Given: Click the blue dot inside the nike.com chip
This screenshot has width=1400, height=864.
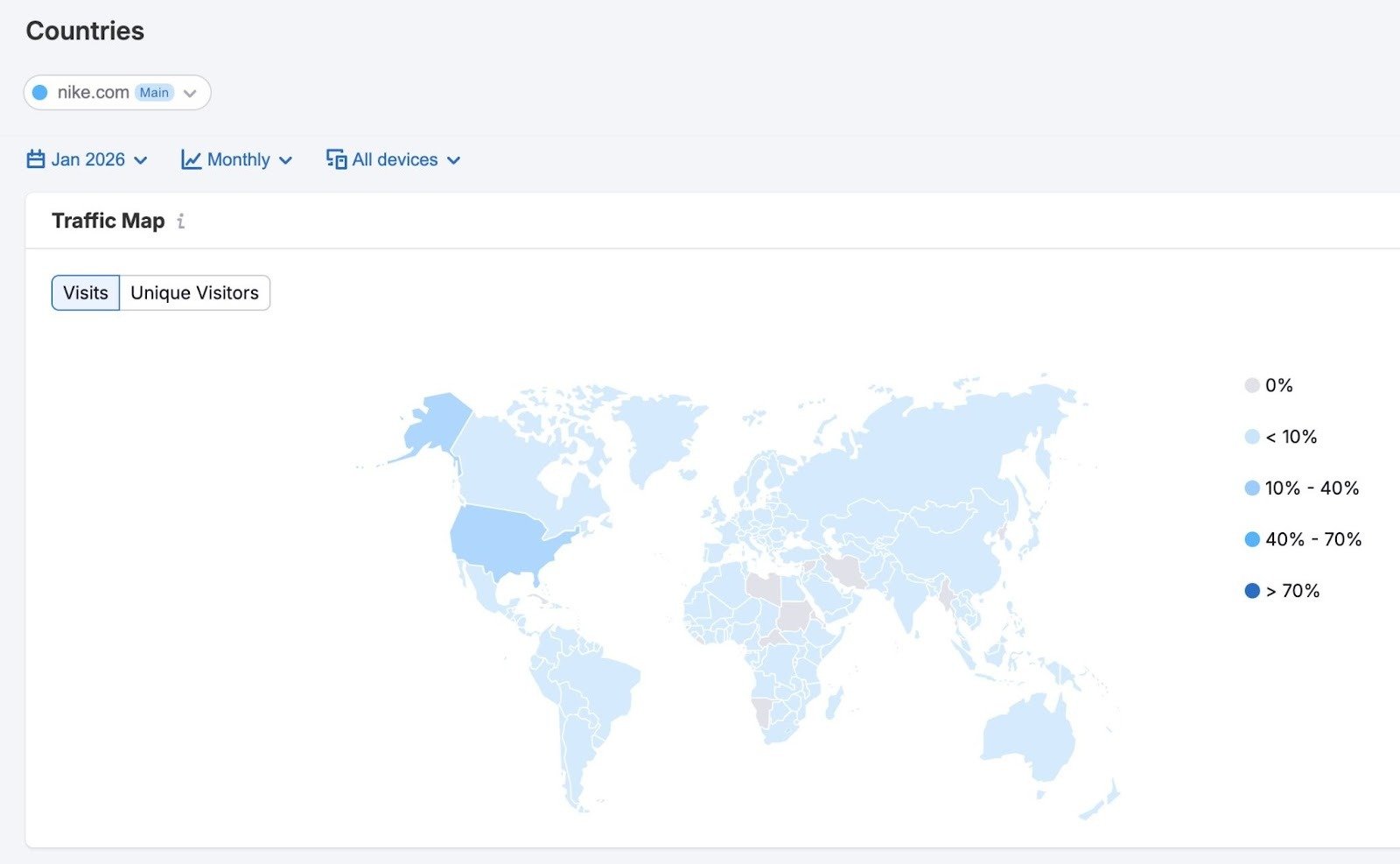Looking at the screenshot, I should click(x=40, y=91).
